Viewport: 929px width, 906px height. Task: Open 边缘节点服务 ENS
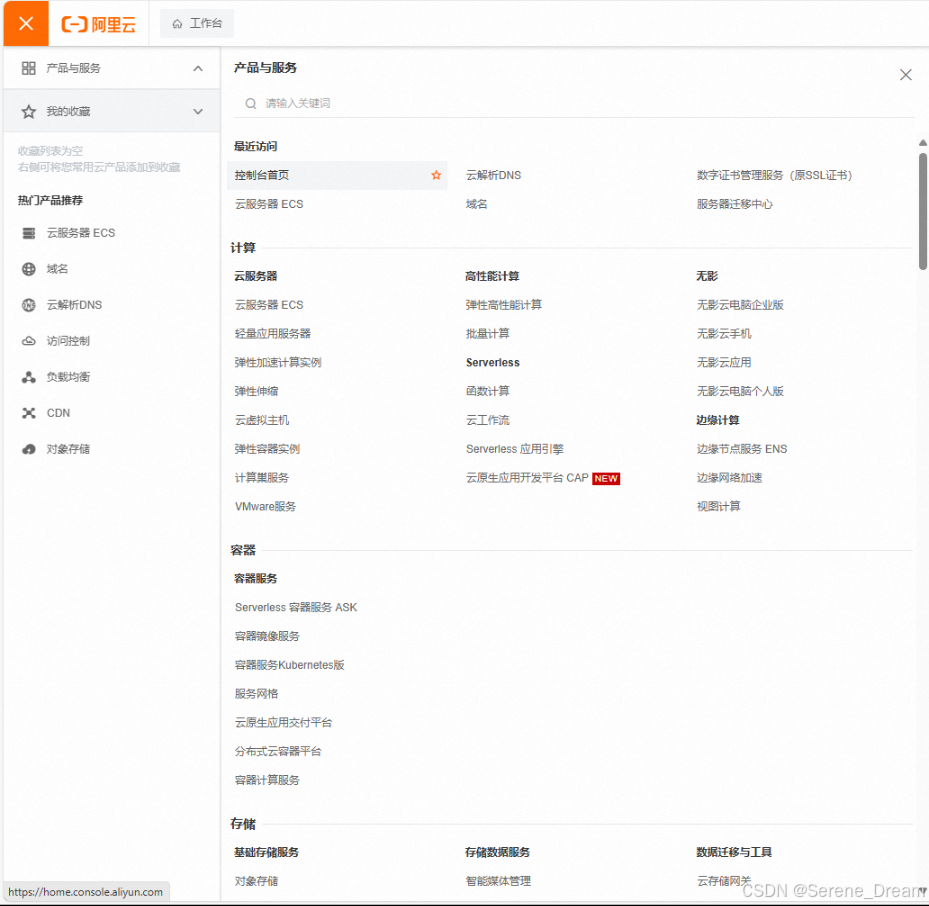[742, 449]
